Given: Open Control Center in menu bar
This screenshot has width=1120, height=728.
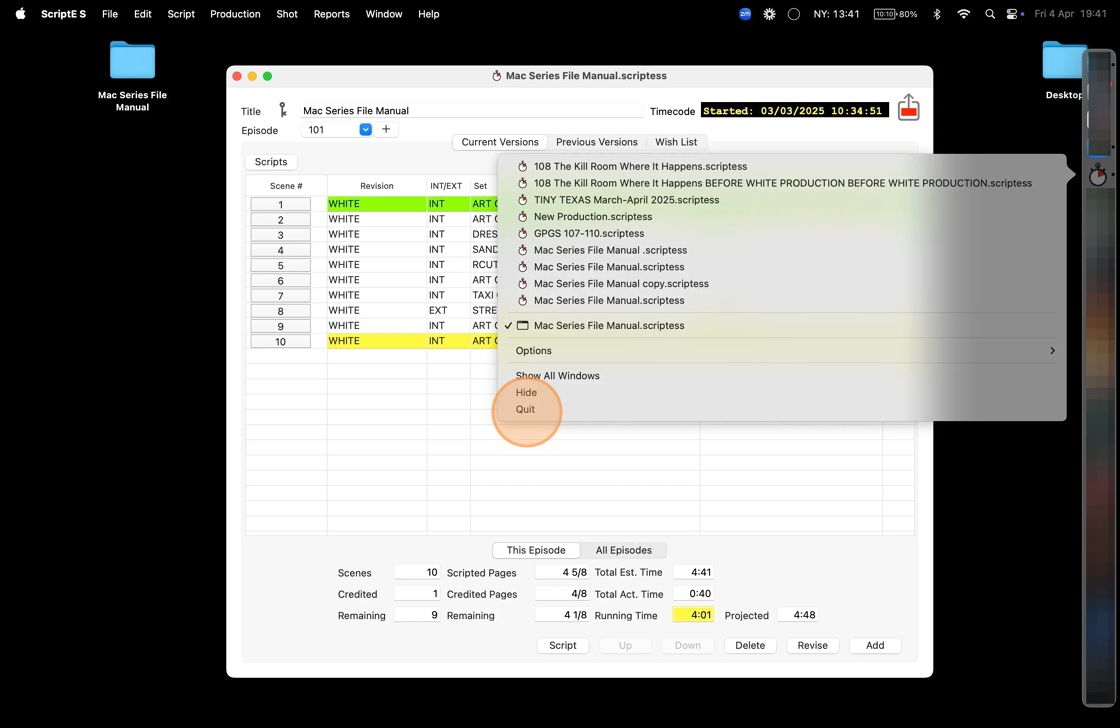Looking at the screenshot, I should point(1012,14).
